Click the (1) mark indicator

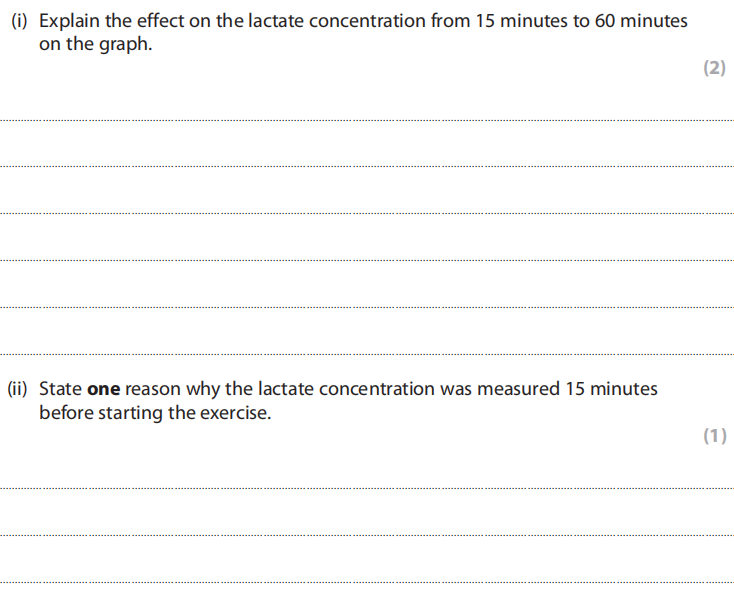pyautogui.click(x=714, y=435)
